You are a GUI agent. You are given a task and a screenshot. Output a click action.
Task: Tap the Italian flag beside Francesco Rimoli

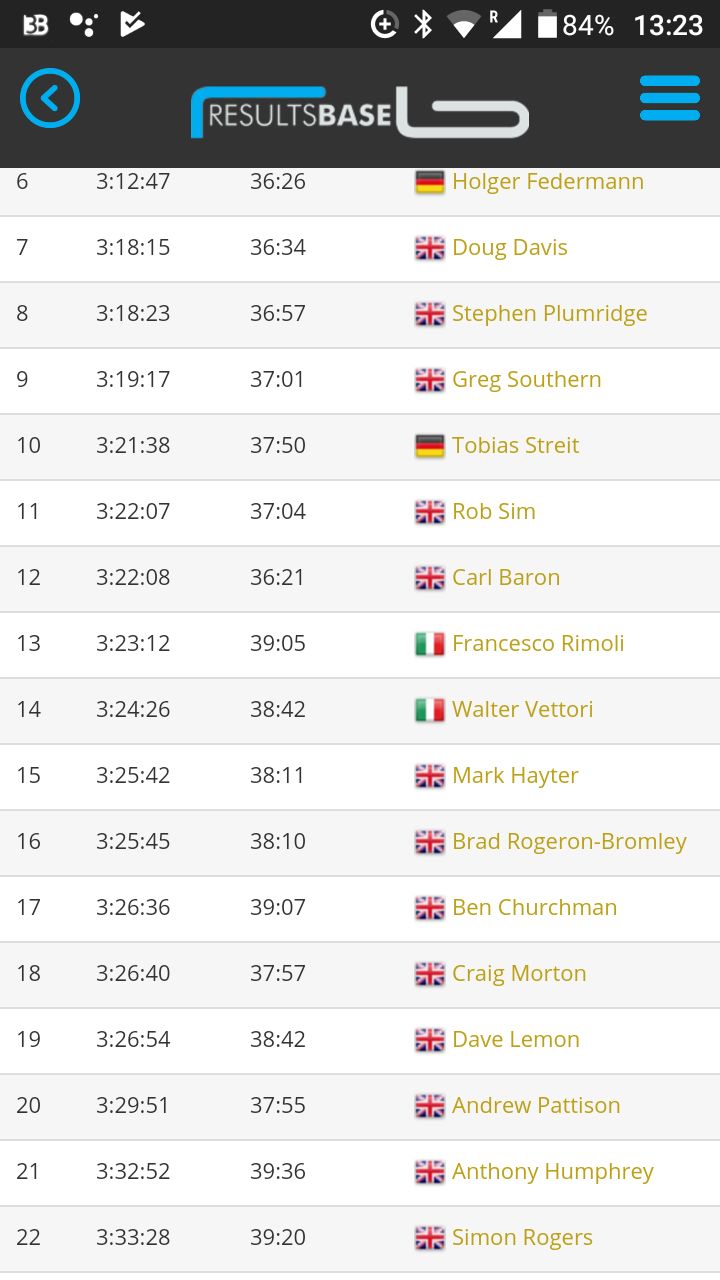(x=430, y=644)
